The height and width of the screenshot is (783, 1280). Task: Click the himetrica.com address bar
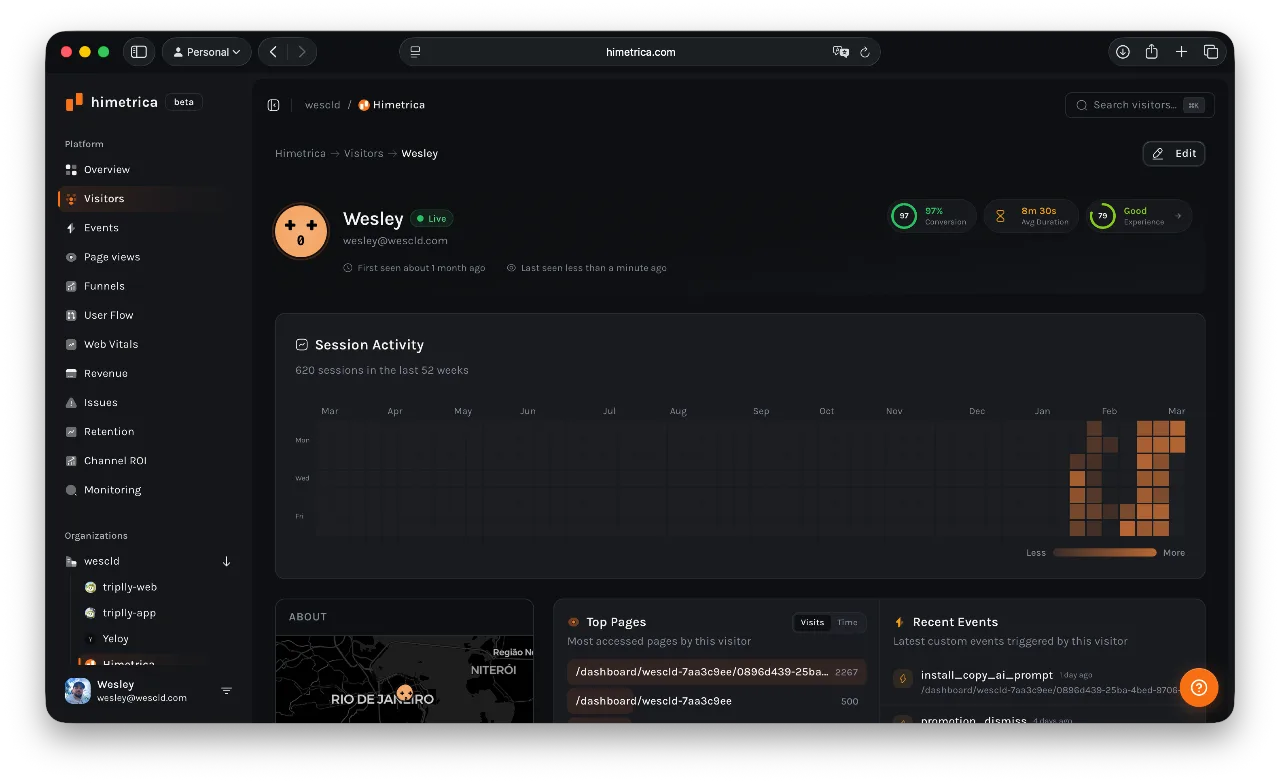tap(640, 52)
